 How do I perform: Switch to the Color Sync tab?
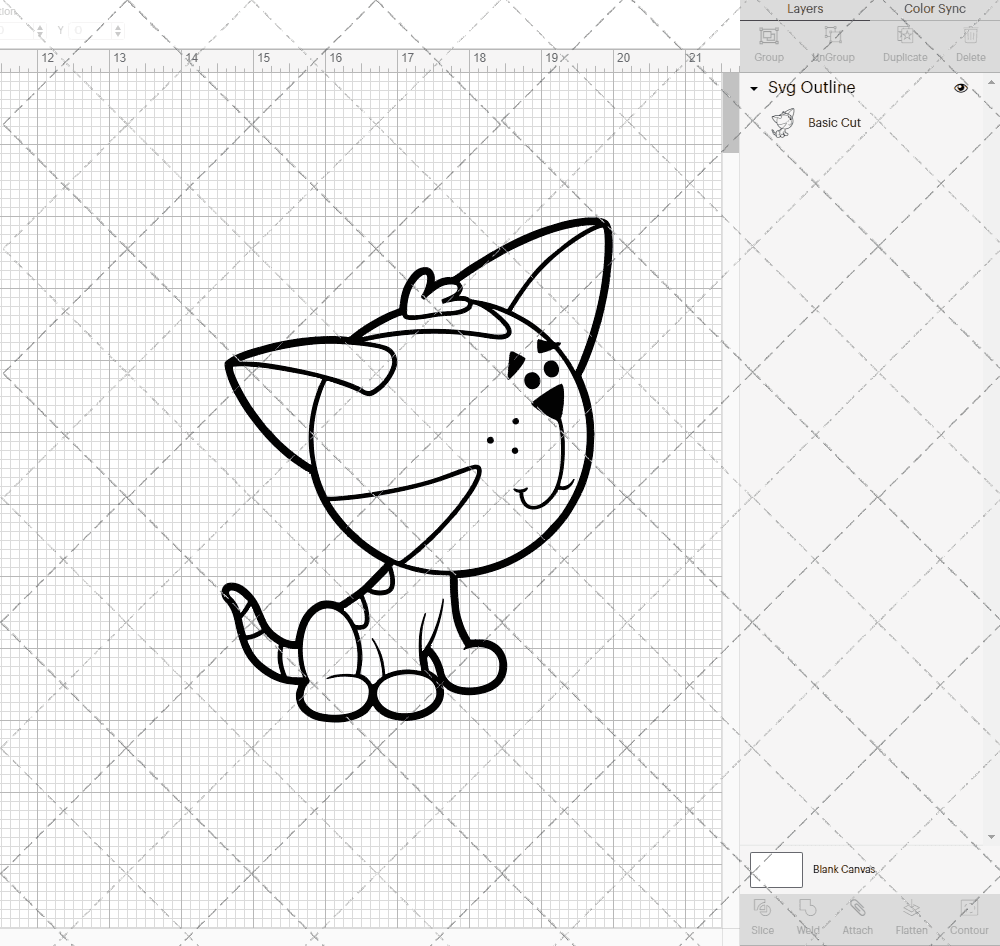934,9
